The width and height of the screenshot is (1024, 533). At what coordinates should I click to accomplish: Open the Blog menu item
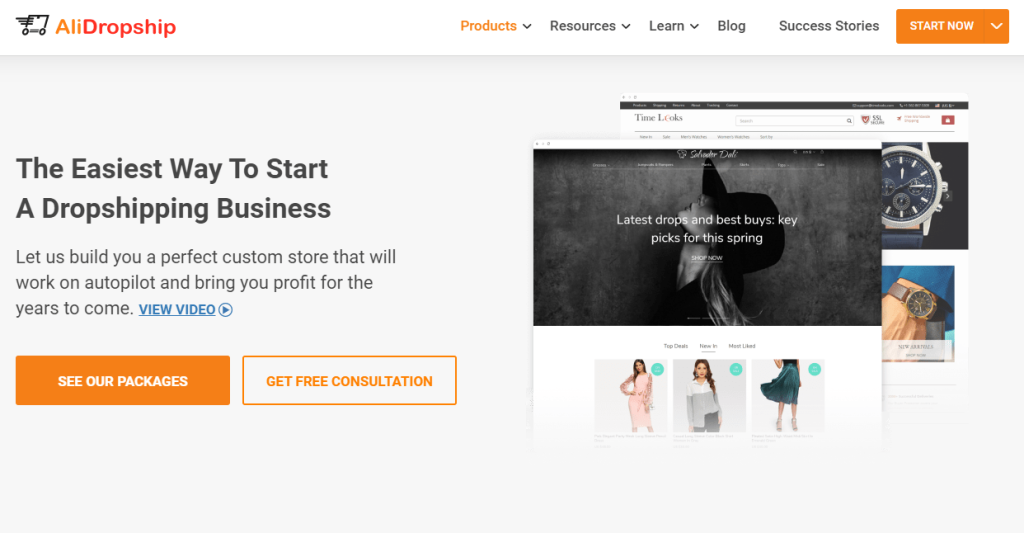coord(731,26)
